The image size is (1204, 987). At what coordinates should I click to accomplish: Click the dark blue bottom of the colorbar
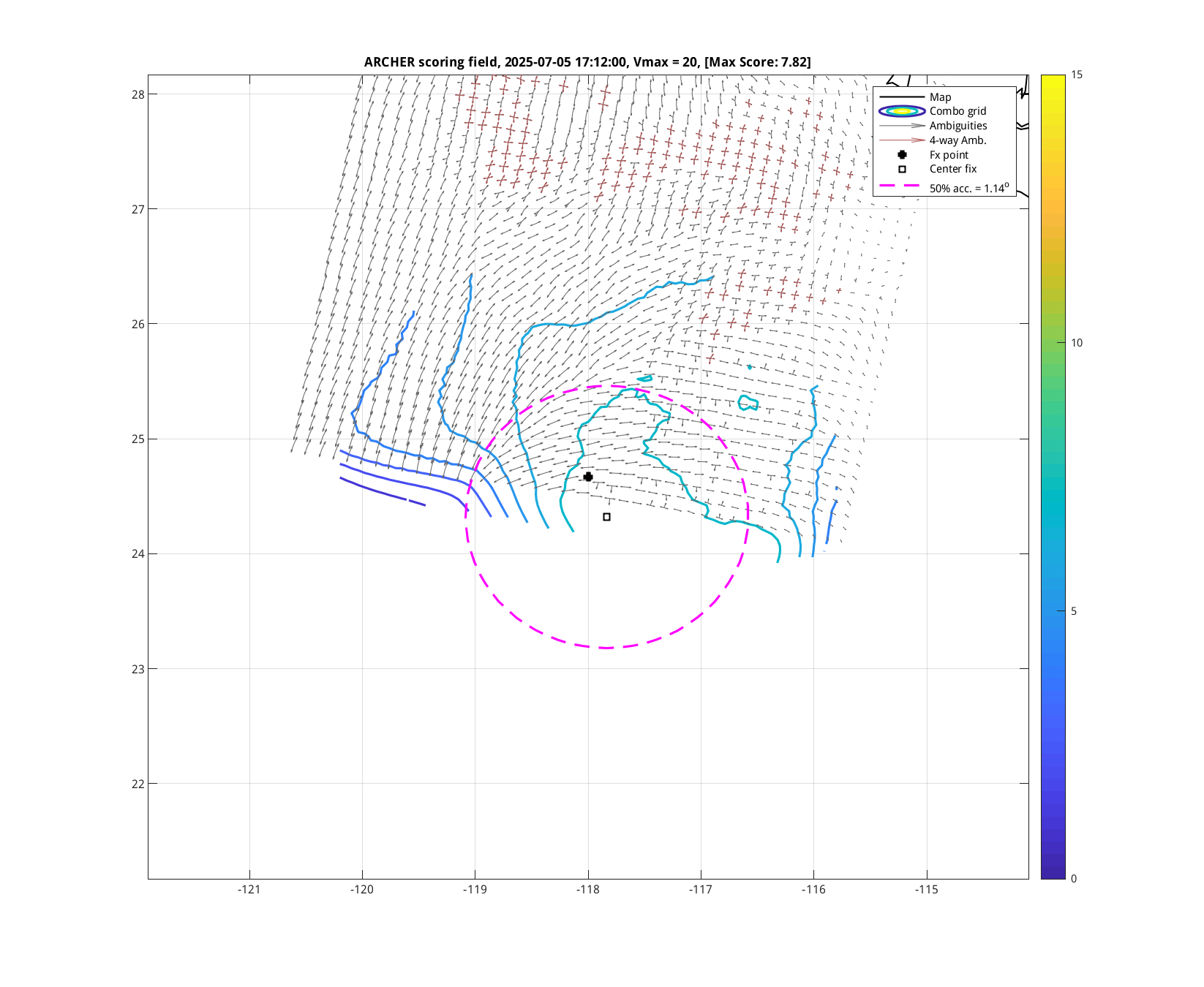click(1053, 874)
